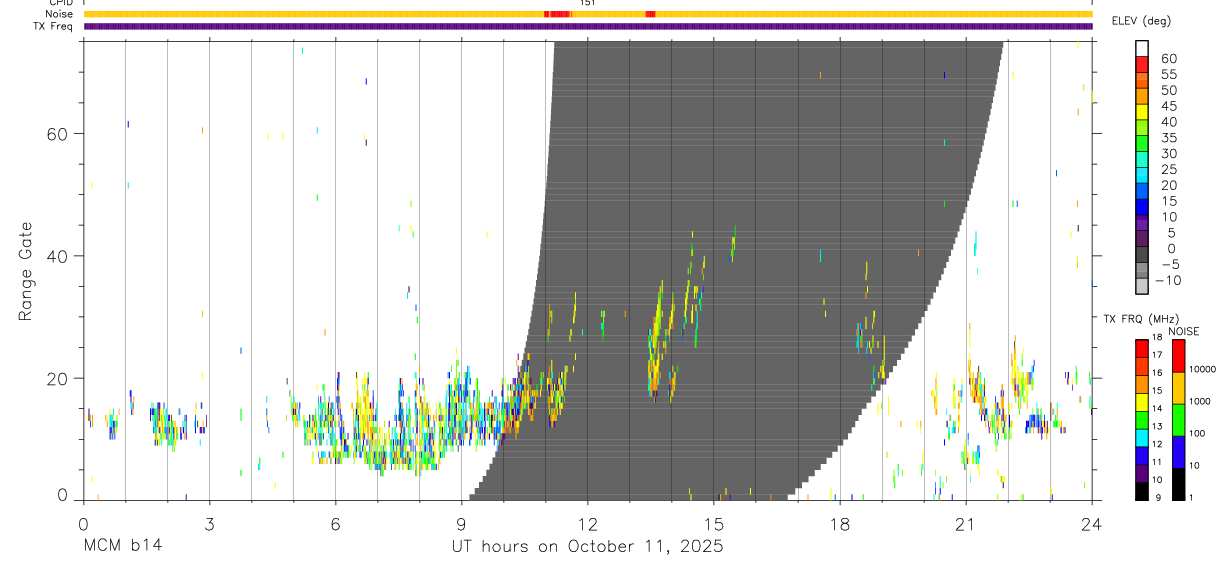This screenshot has width=1228, height=567.
Task: Click 'UT hours on October 11, 2025' label
Action: 588,547
